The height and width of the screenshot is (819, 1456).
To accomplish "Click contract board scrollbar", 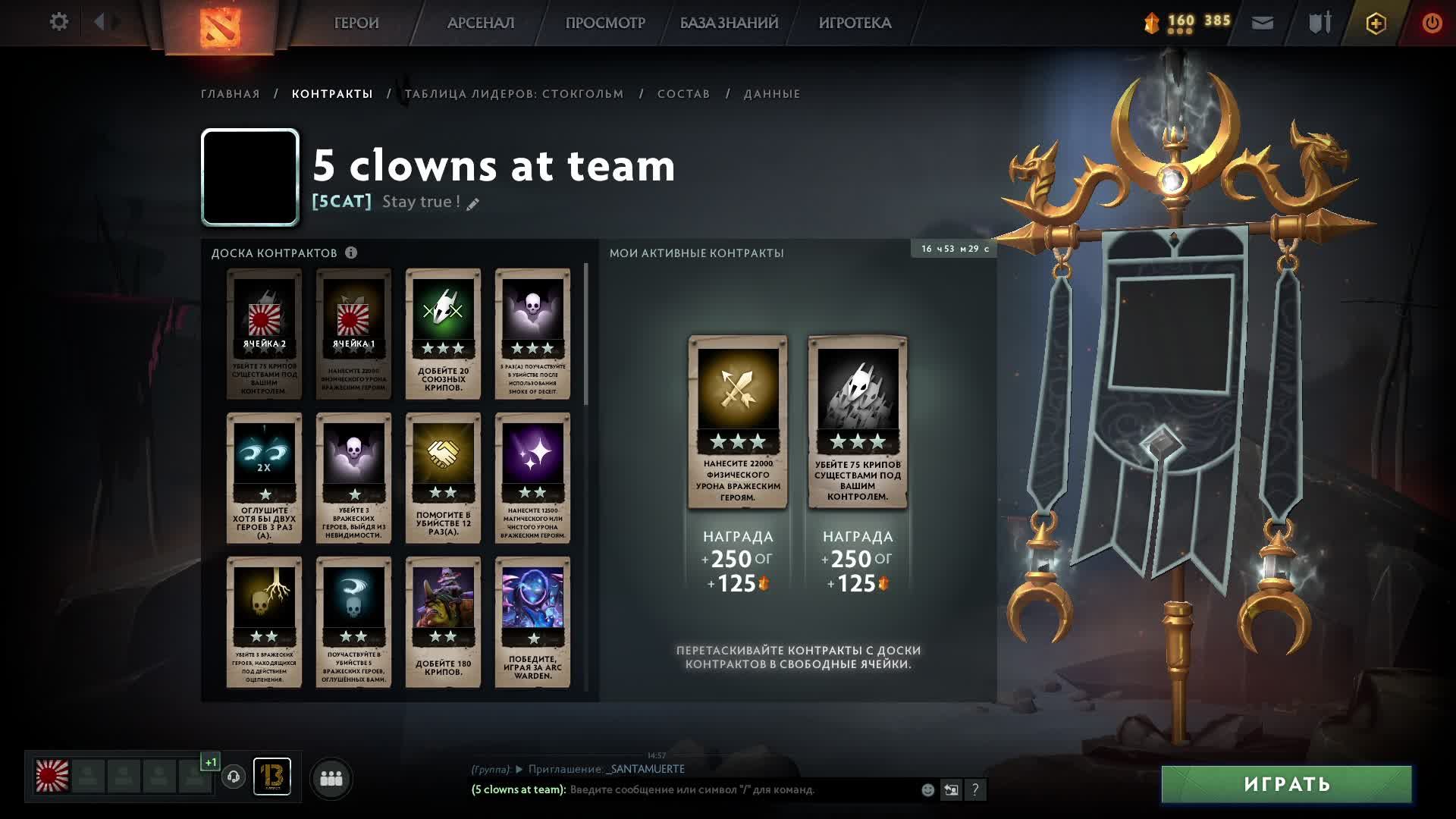I will coord(586,334).
